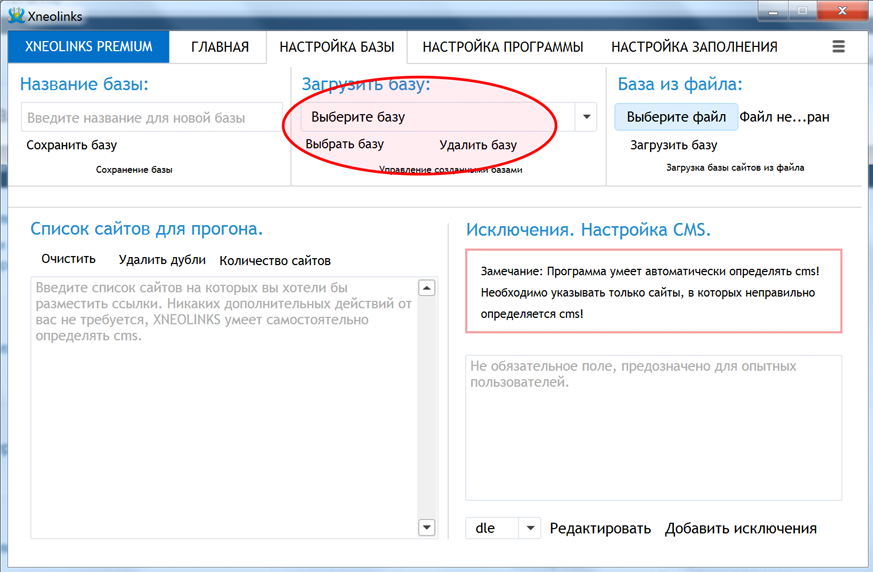This screenshot has height=572, width=873.
Task: Click Загрузить базу button
Action: 674,145
